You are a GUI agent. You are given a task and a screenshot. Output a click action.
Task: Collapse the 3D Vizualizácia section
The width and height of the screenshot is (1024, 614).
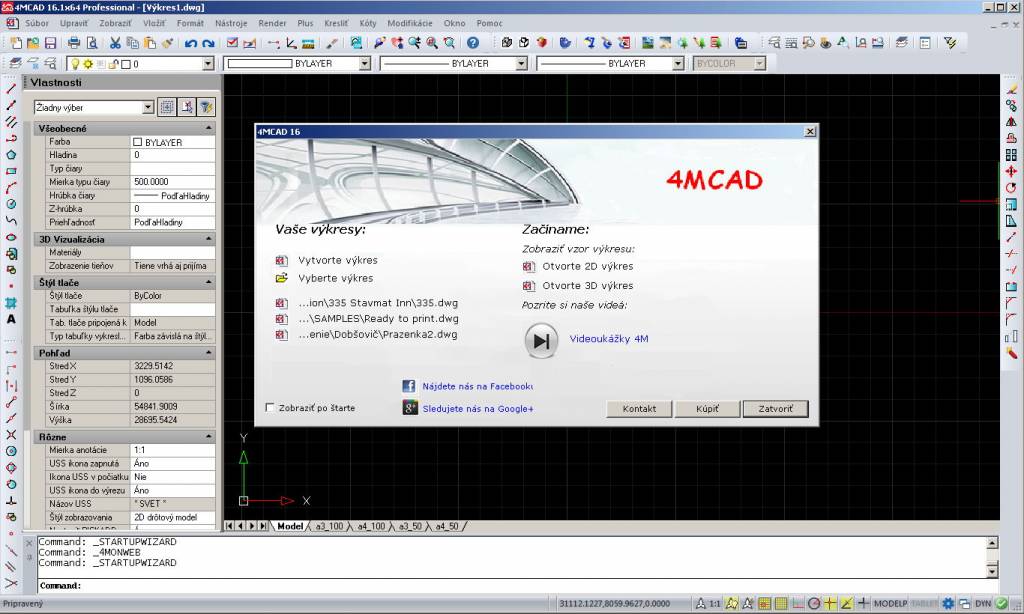(208, 239)
